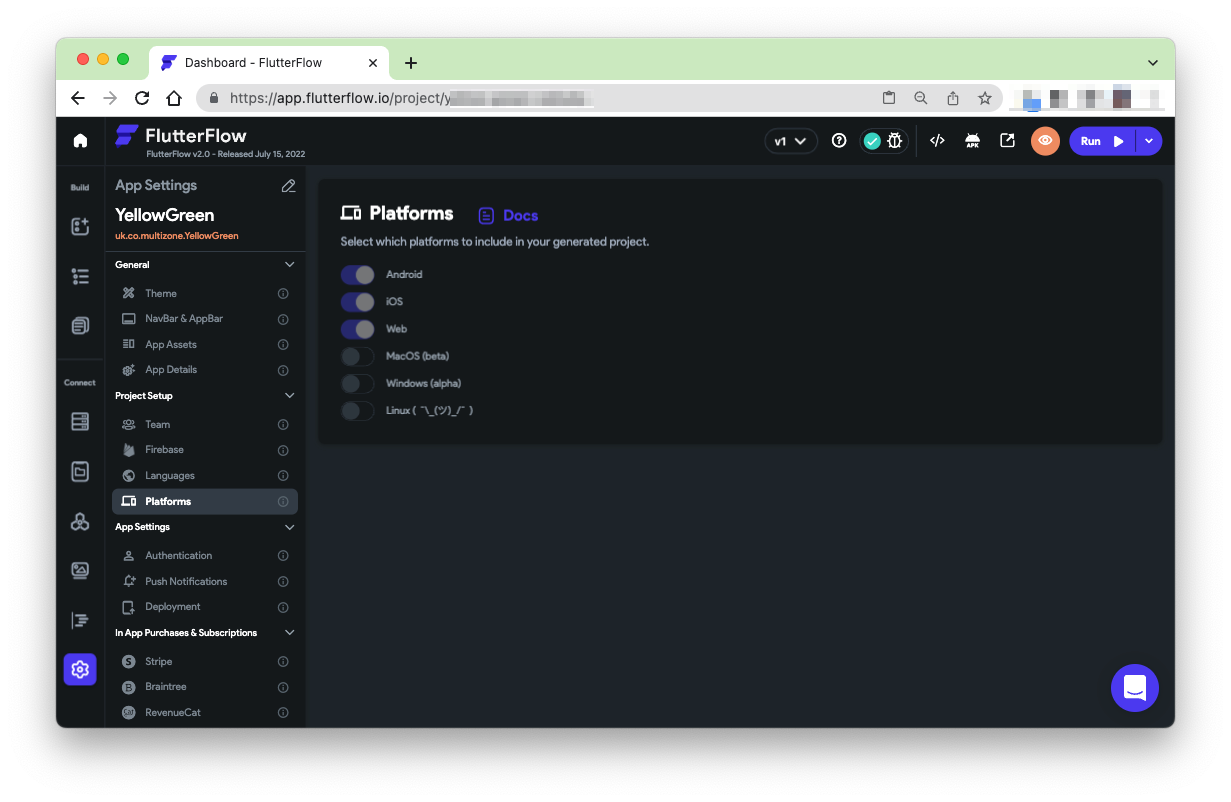Open Team settings

click(x=205, y=425)
